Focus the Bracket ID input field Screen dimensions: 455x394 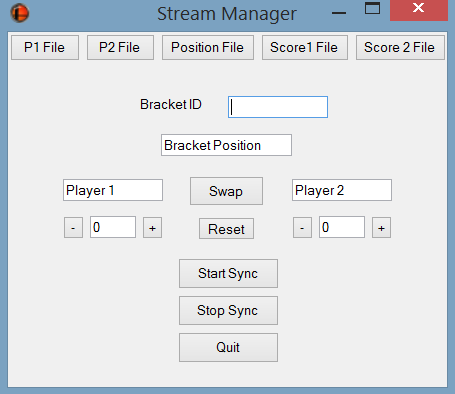point(278,107)
